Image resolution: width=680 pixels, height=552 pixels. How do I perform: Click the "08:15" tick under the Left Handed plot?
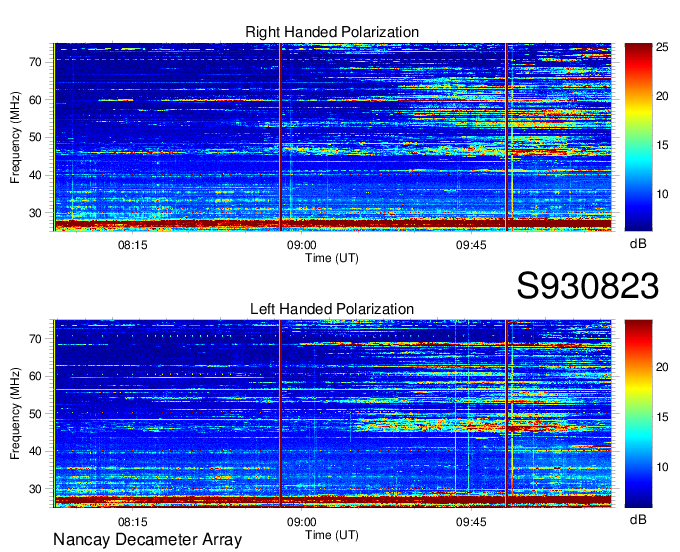[x=133, y=522]
